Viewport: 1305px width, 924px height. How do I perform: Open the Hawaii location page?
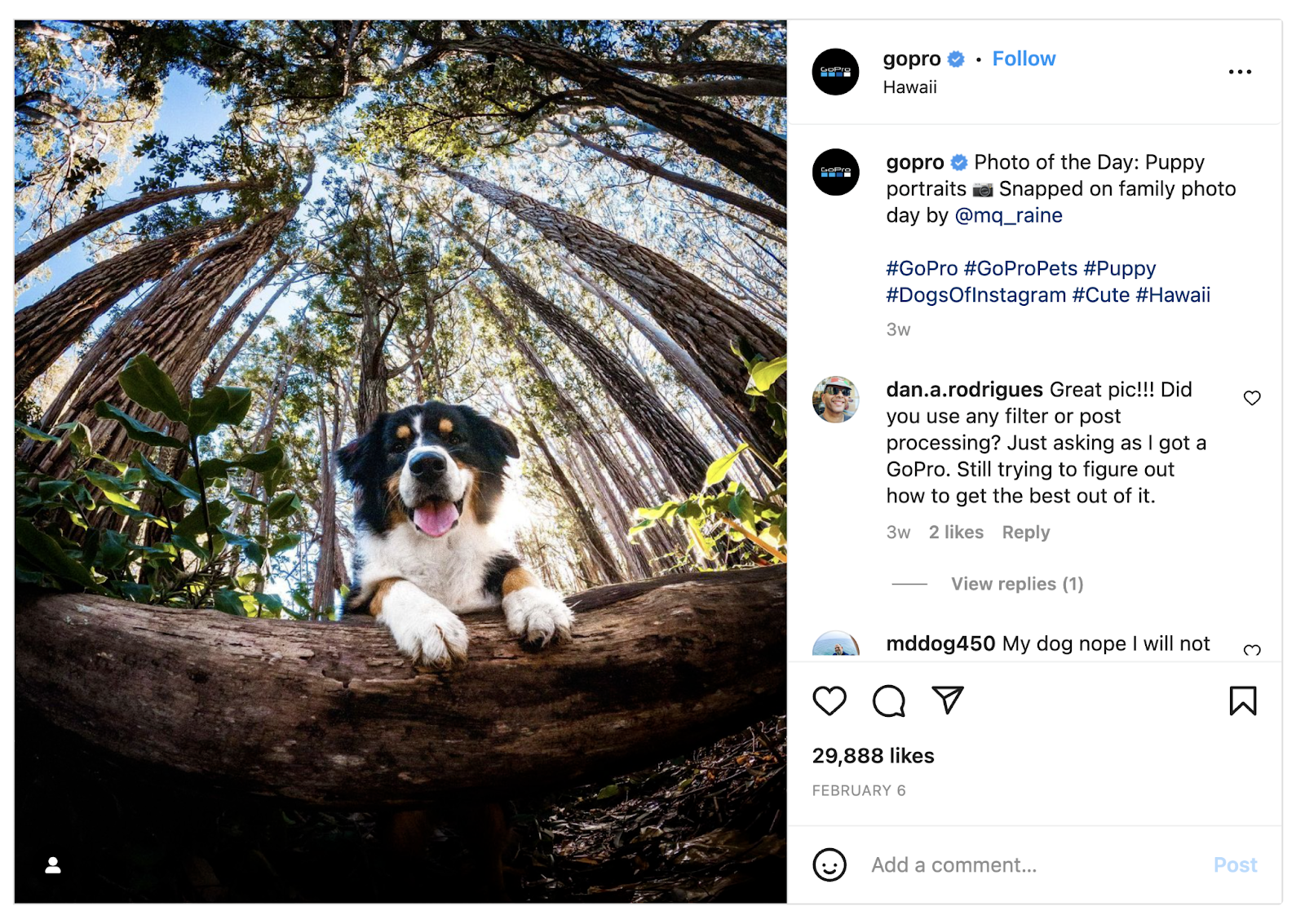(908, 86)
